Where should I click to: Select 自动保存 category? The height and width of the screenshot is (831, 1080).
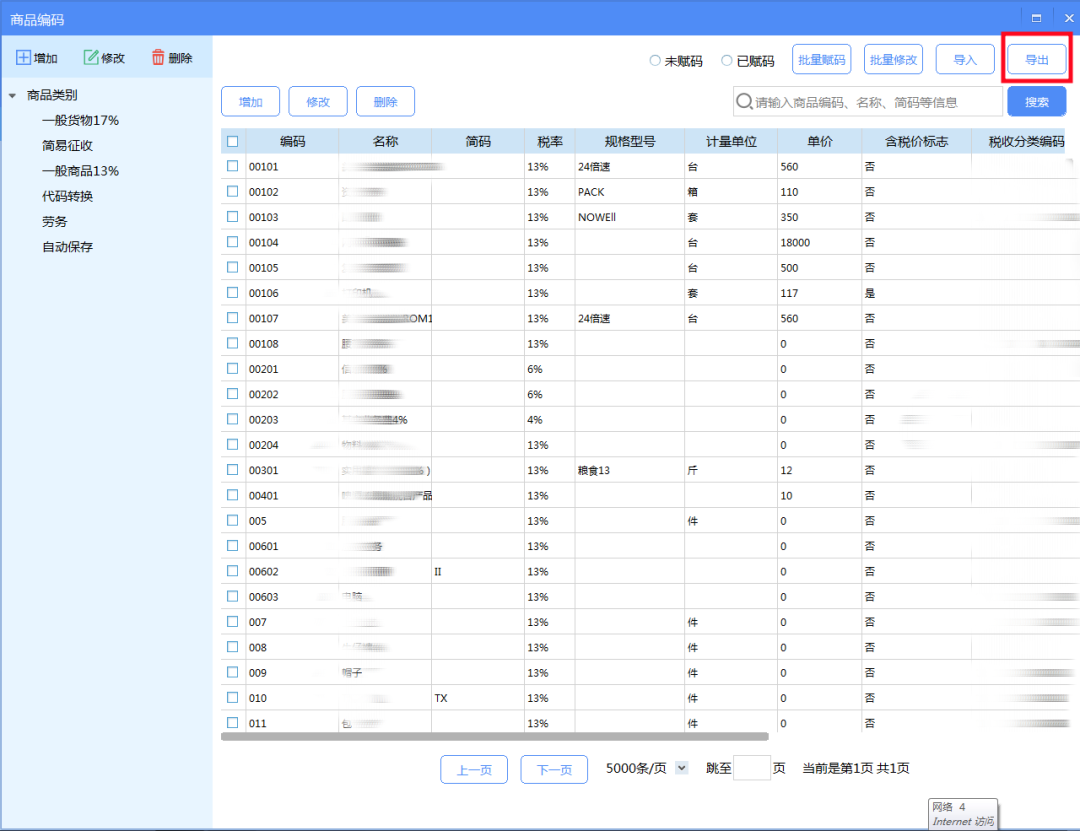click(x=68, y=247)
